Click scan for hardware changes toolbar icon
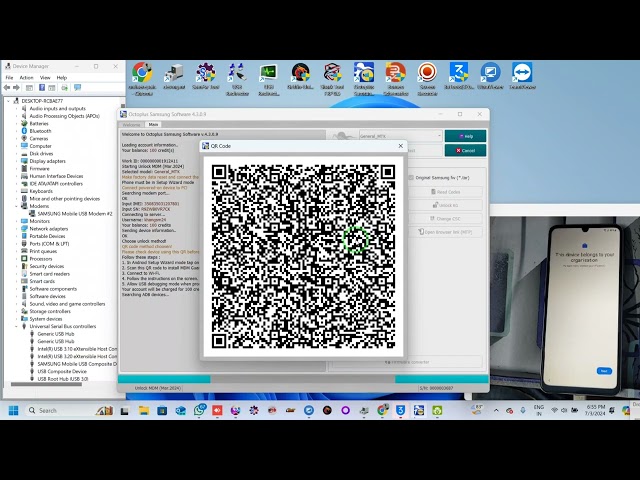This screenshot has height=480, width=640. pyautogui.click(x=64, y=88)
